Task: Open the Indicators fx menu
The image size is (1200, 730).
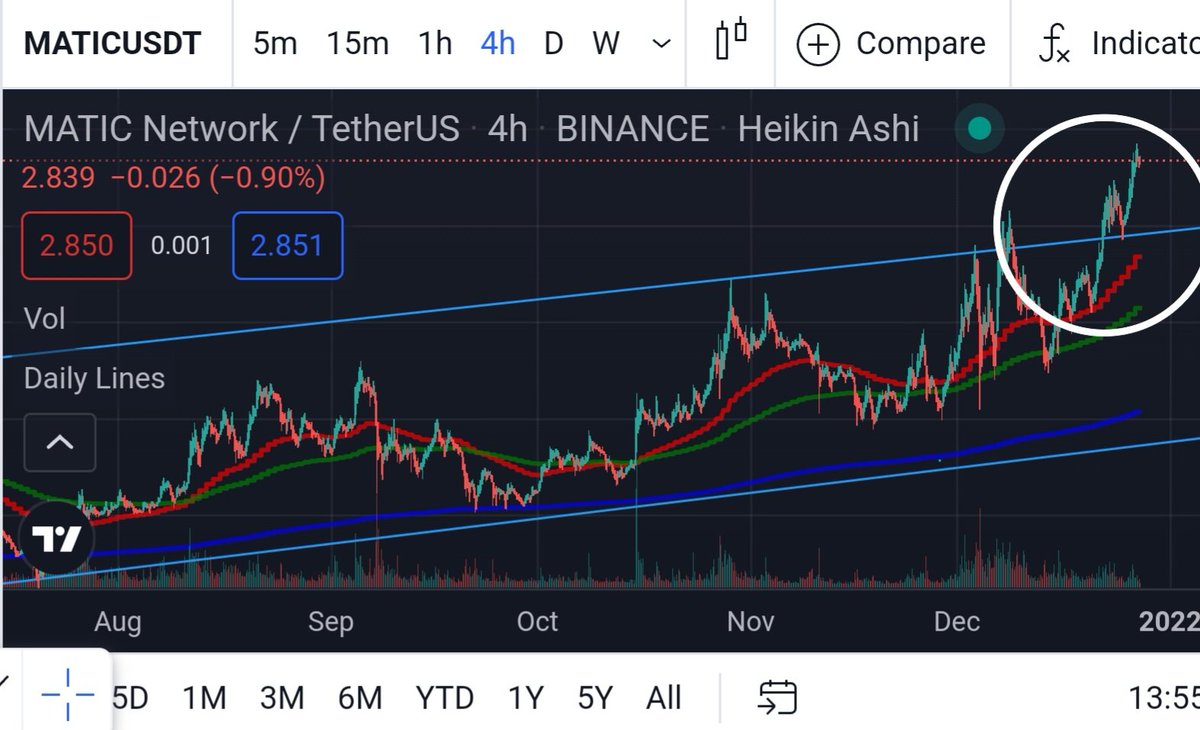Action: click(1117, 44)
